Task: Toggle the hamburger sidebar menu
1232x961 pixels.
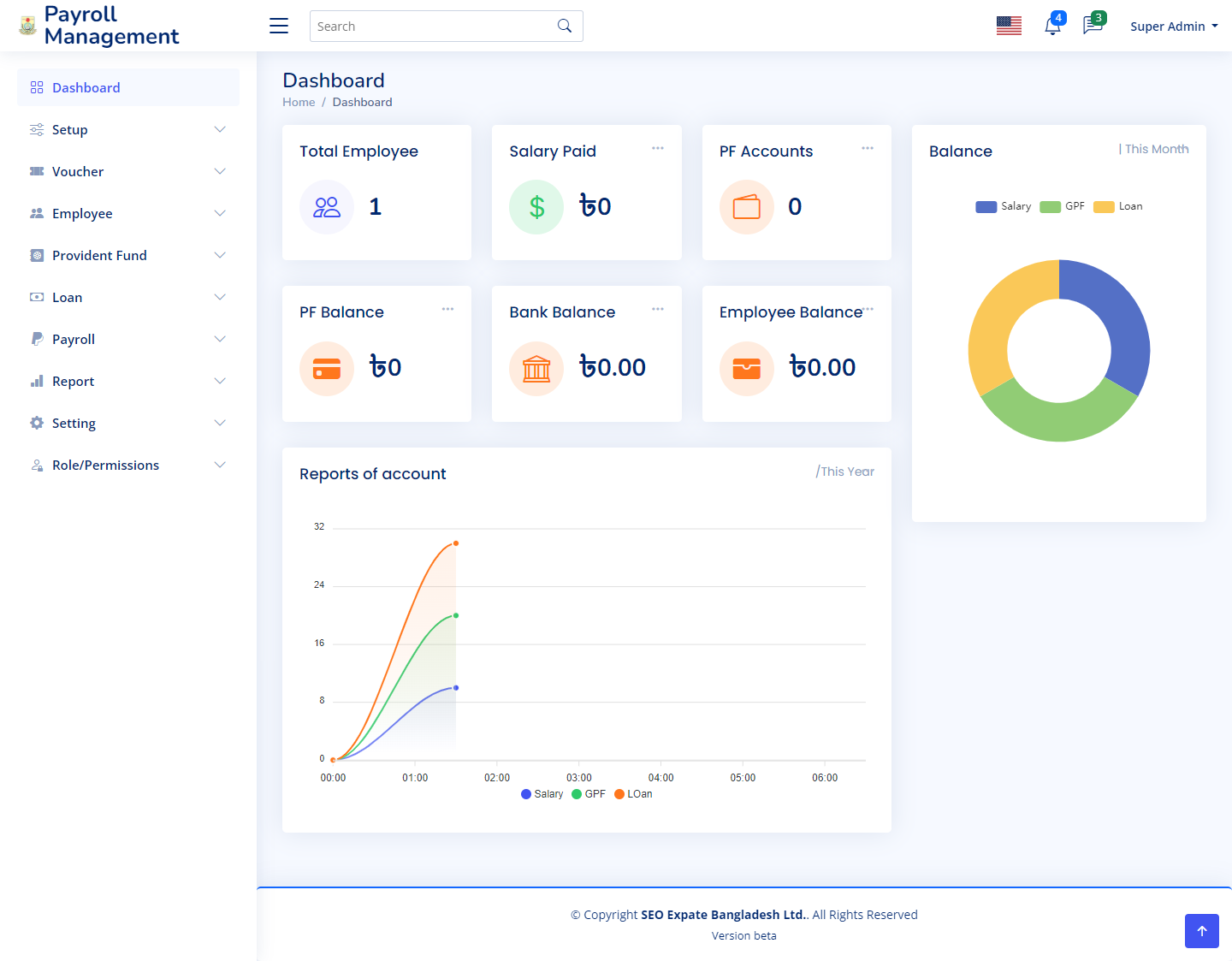Action: 279,26
